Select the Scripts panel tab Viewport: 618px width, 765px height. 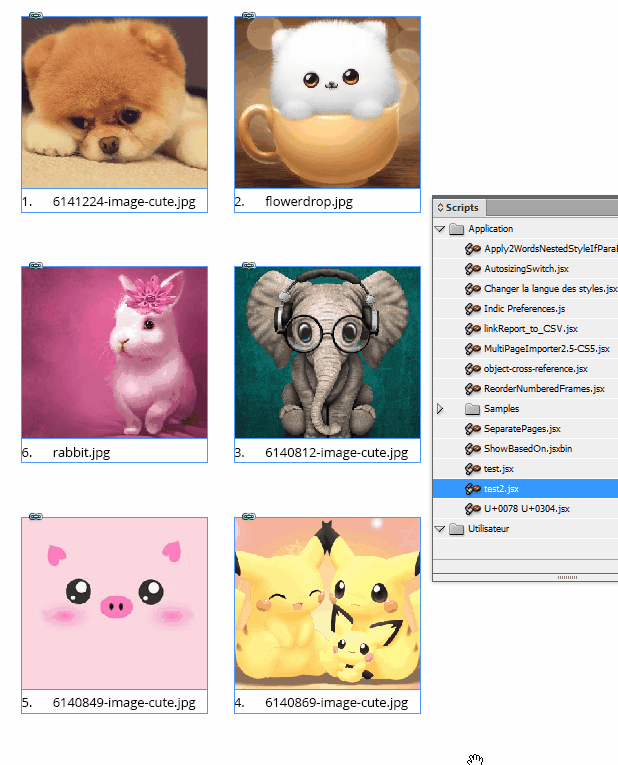[x=459, y=207]
